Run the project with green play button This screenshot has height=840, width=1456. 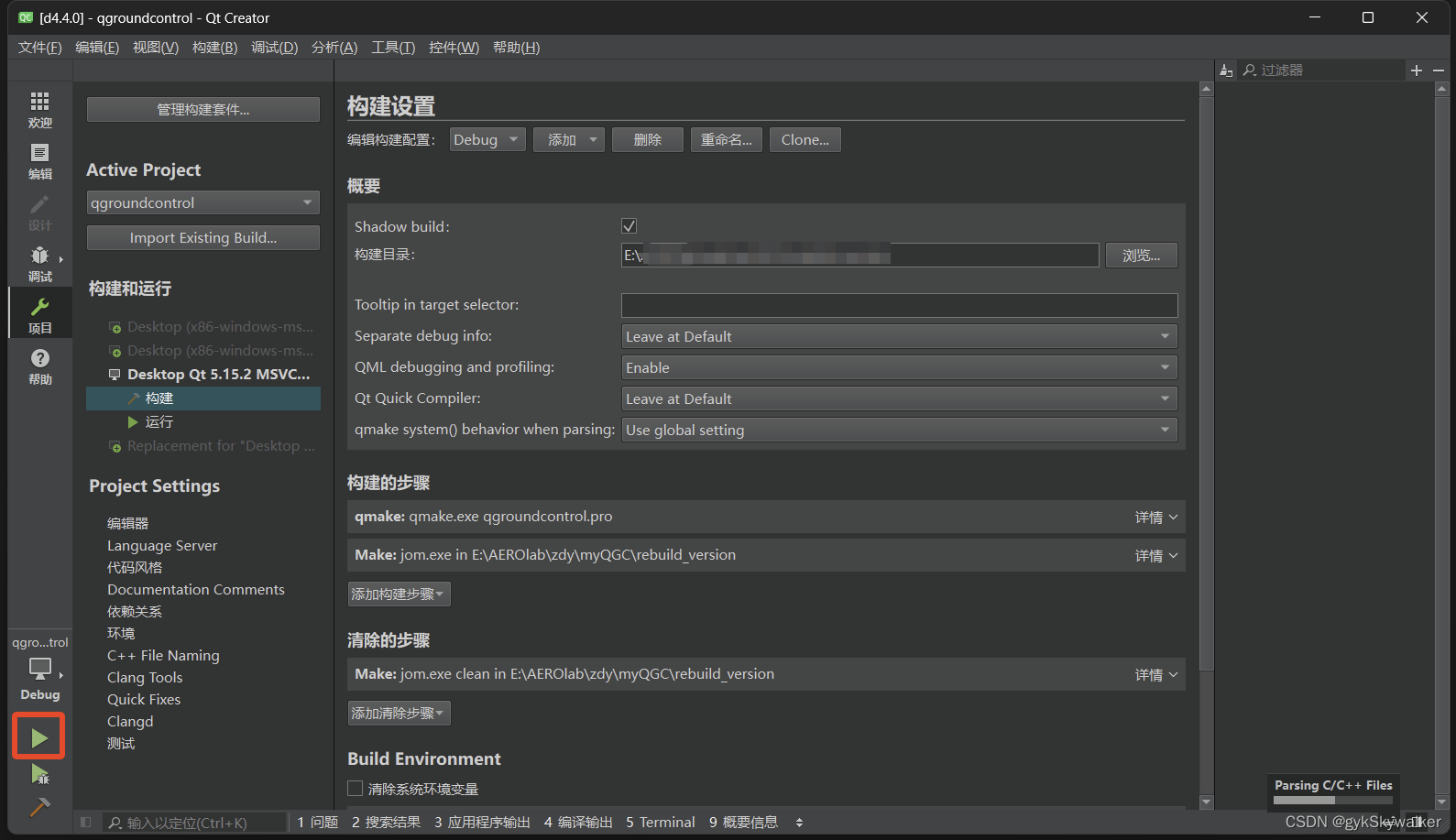click(39, 737)
